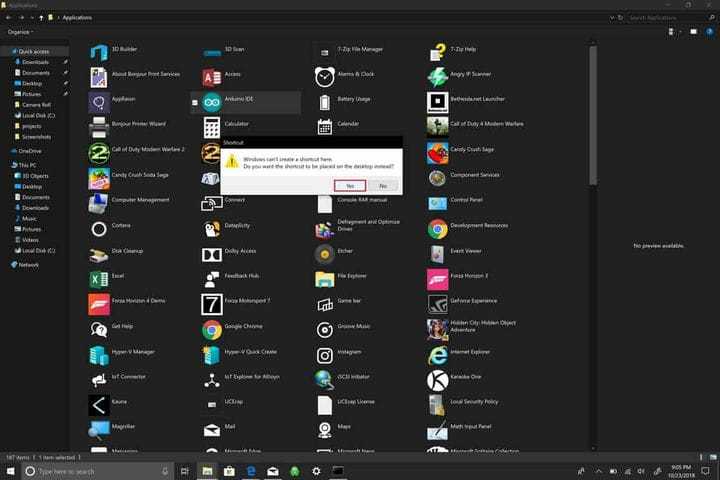Open This PC in navigation pane
720x480 pixels.
tap(27, 165)
